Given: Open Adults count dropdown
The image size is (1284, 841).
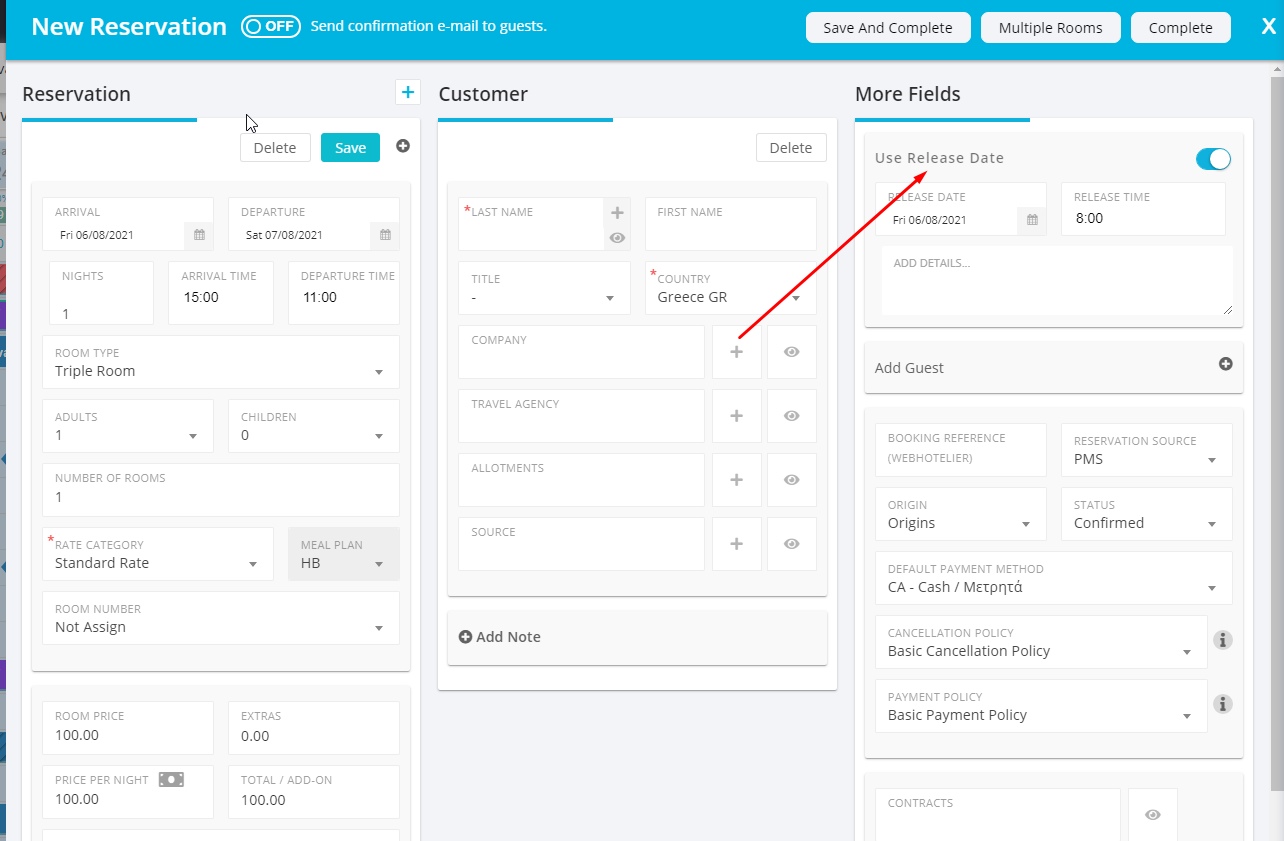Looking at the screenshot, I should [x=128, y=426].
